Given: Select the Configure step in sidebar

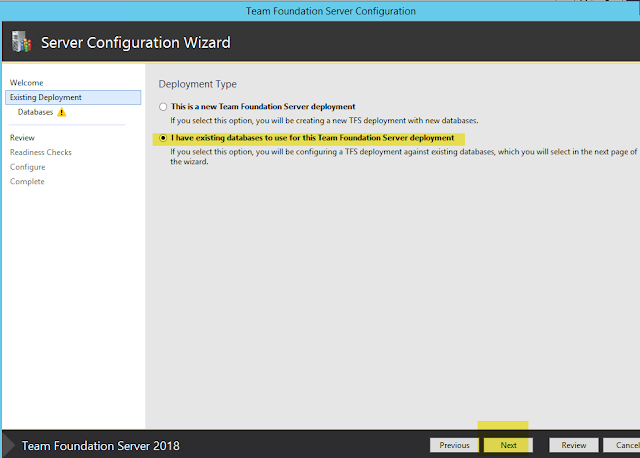Looking at the screenshot, I should pos(28,167).
